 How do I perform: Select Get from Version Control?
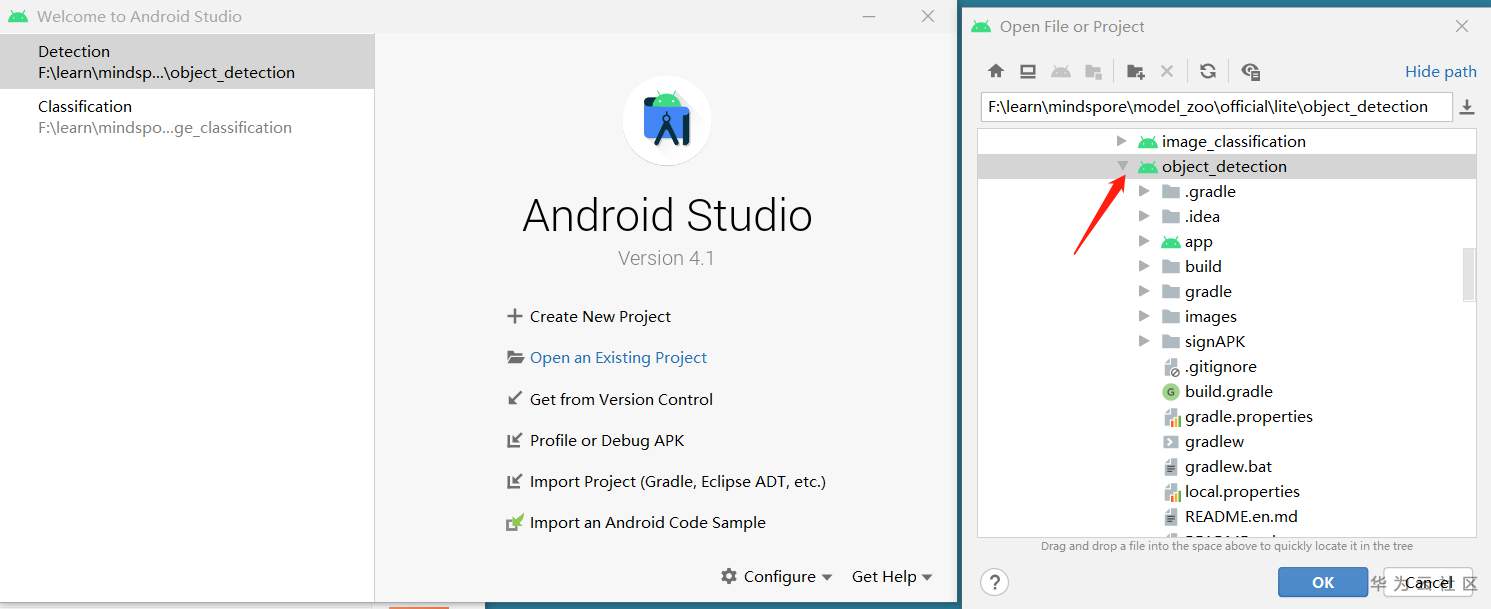609,399
